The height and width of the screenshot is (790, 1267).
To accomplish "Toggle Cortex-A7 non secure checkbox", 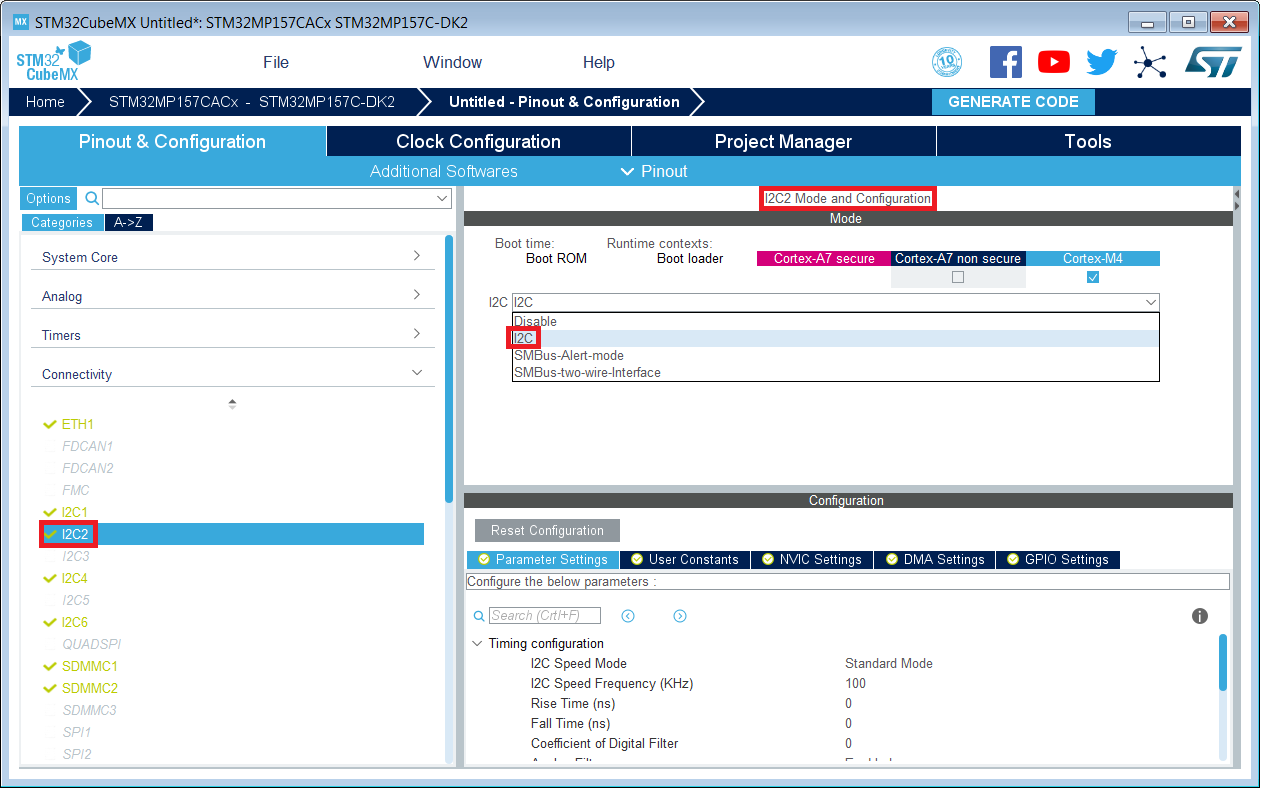I will [x=958, y=277].
